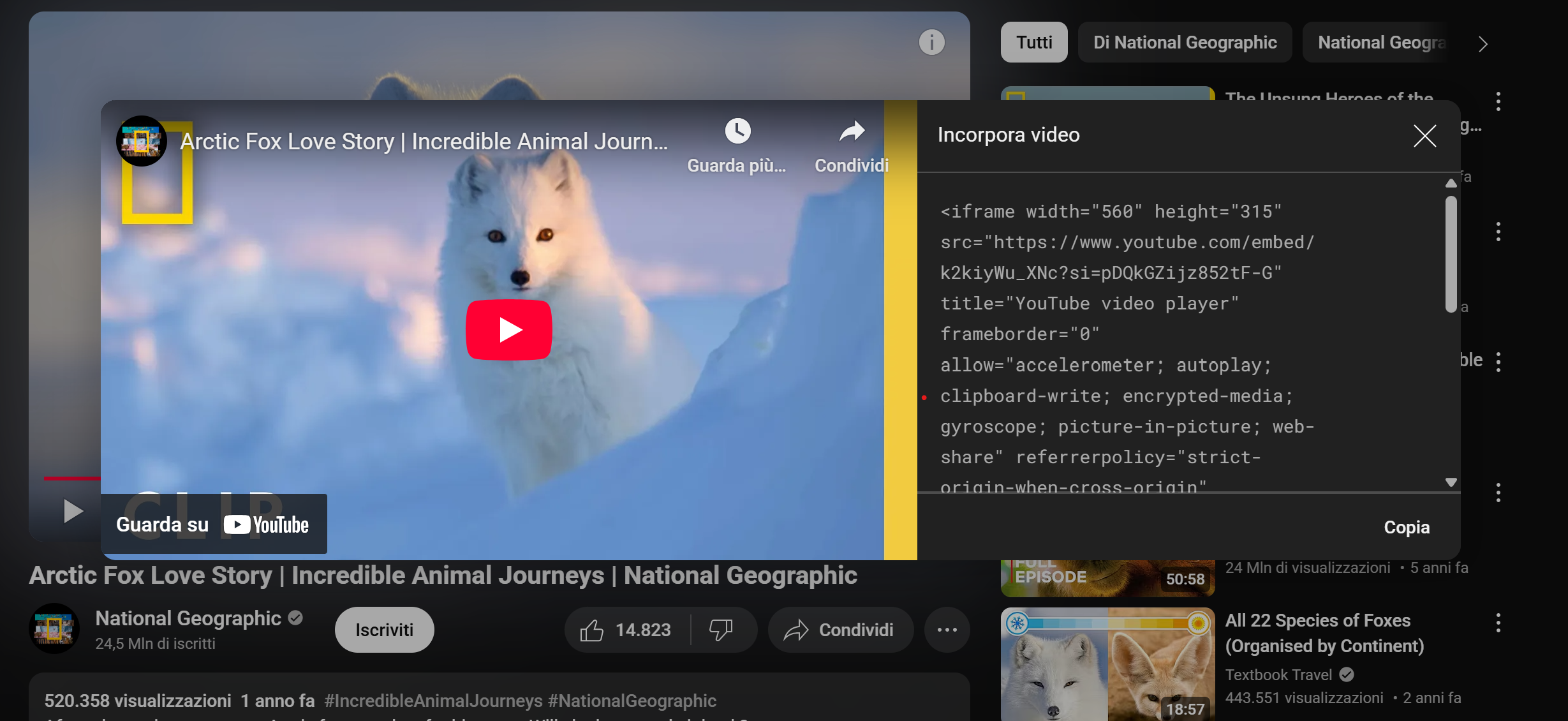Click the Incorpora video heading

pos(1009,135)
